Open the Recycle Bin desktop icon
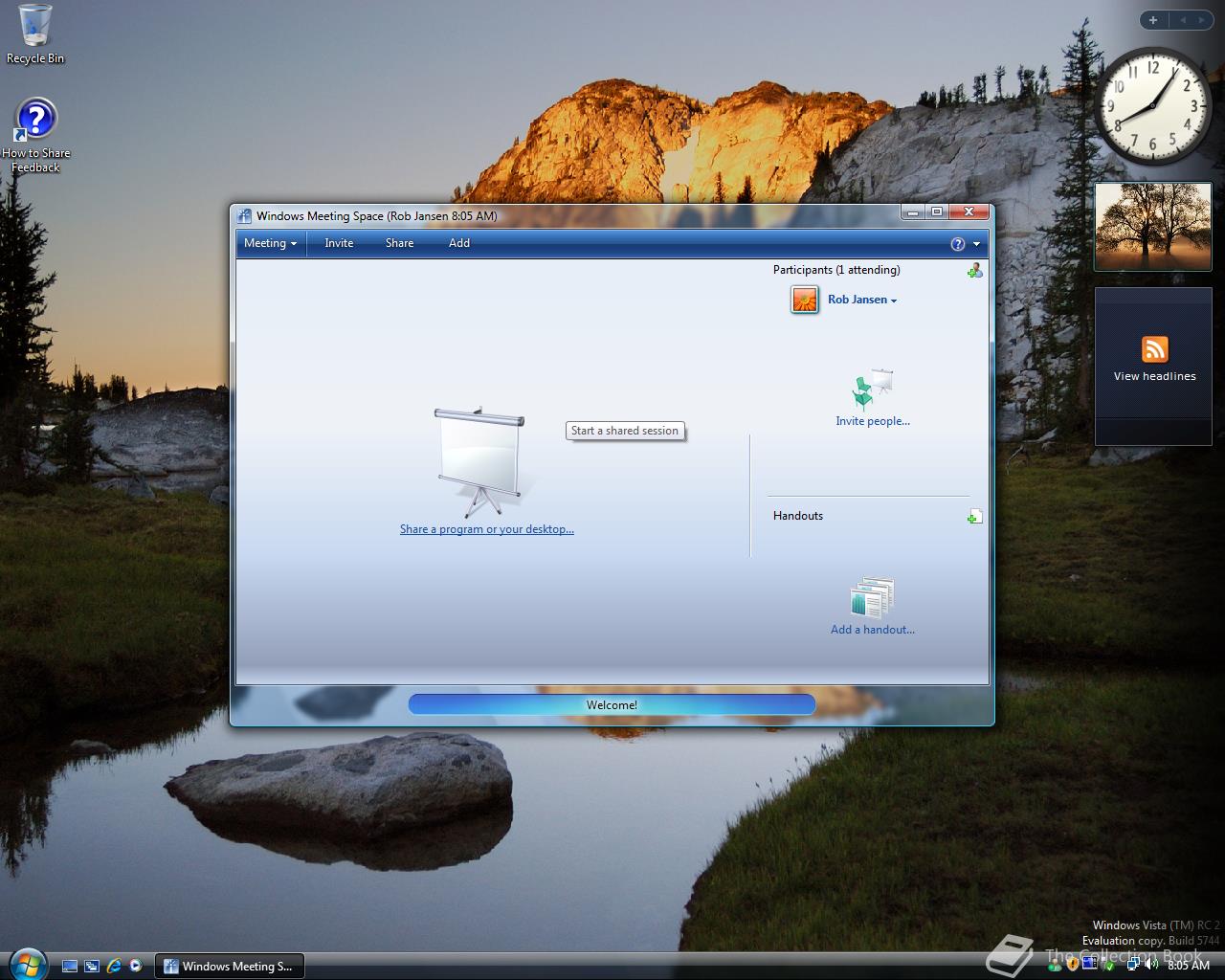1225x980 pixels. pos(35,33)
